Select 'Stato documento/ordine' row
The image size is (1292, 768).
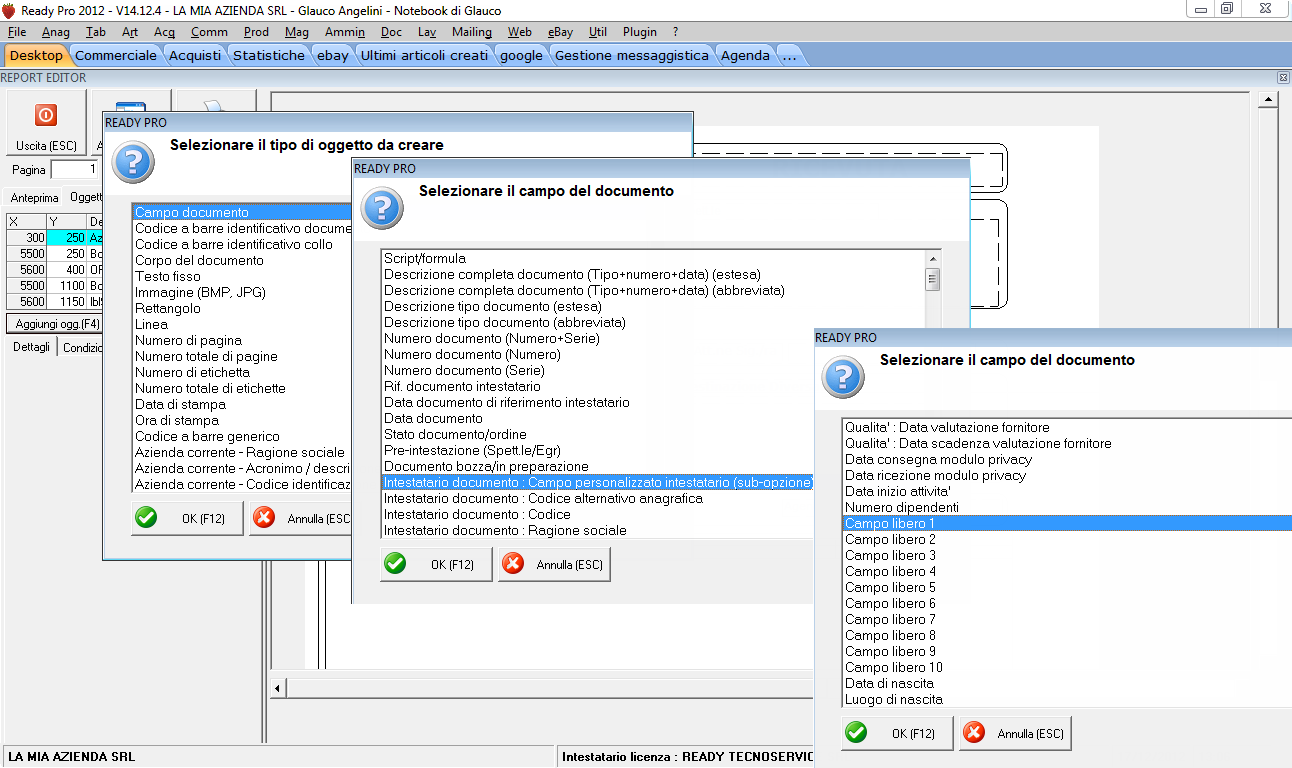click(x=598, y=434)
